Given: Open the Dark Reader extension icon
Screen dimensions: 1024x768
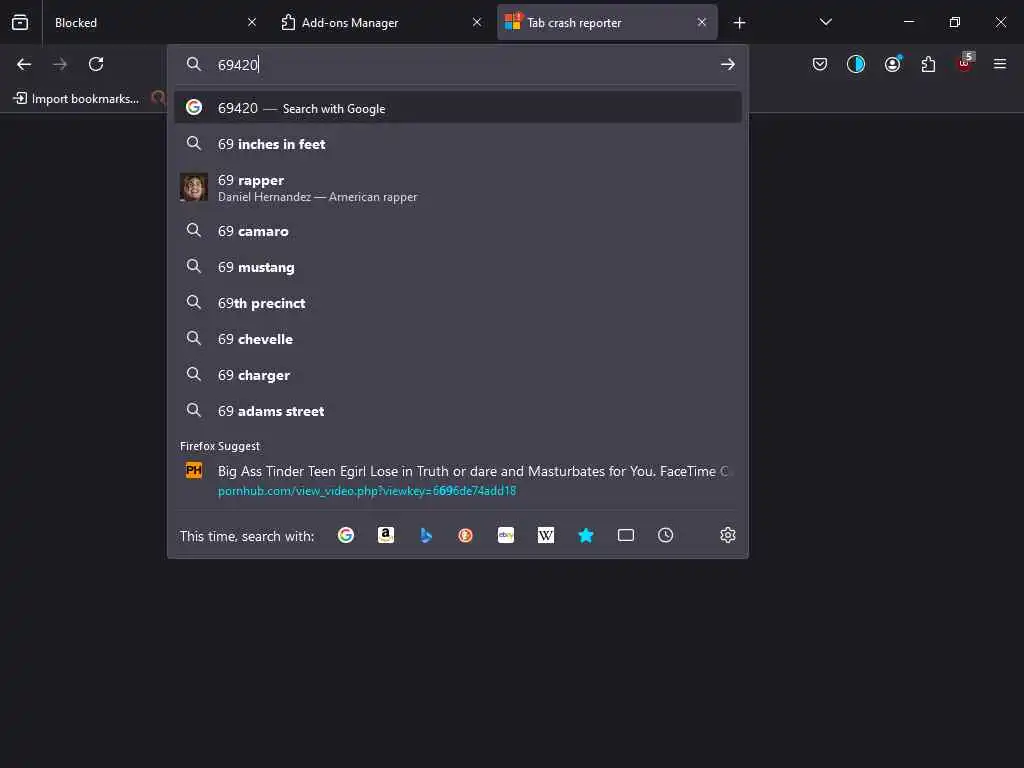Looking at the screenshot, I should click(856, 64).
